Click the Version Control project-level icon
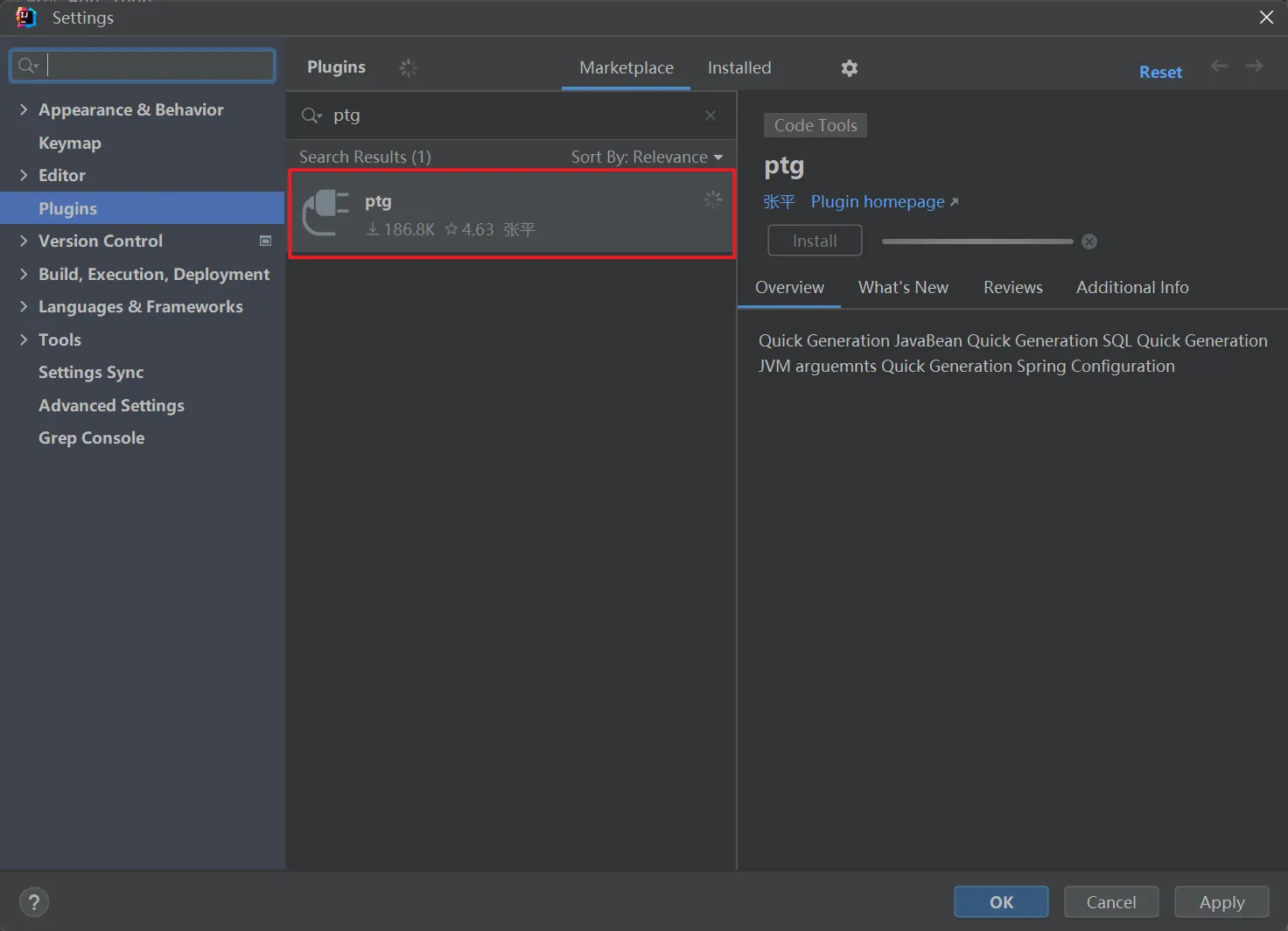The width and height of the screenshot is (1288, 931). pos(265,241)
